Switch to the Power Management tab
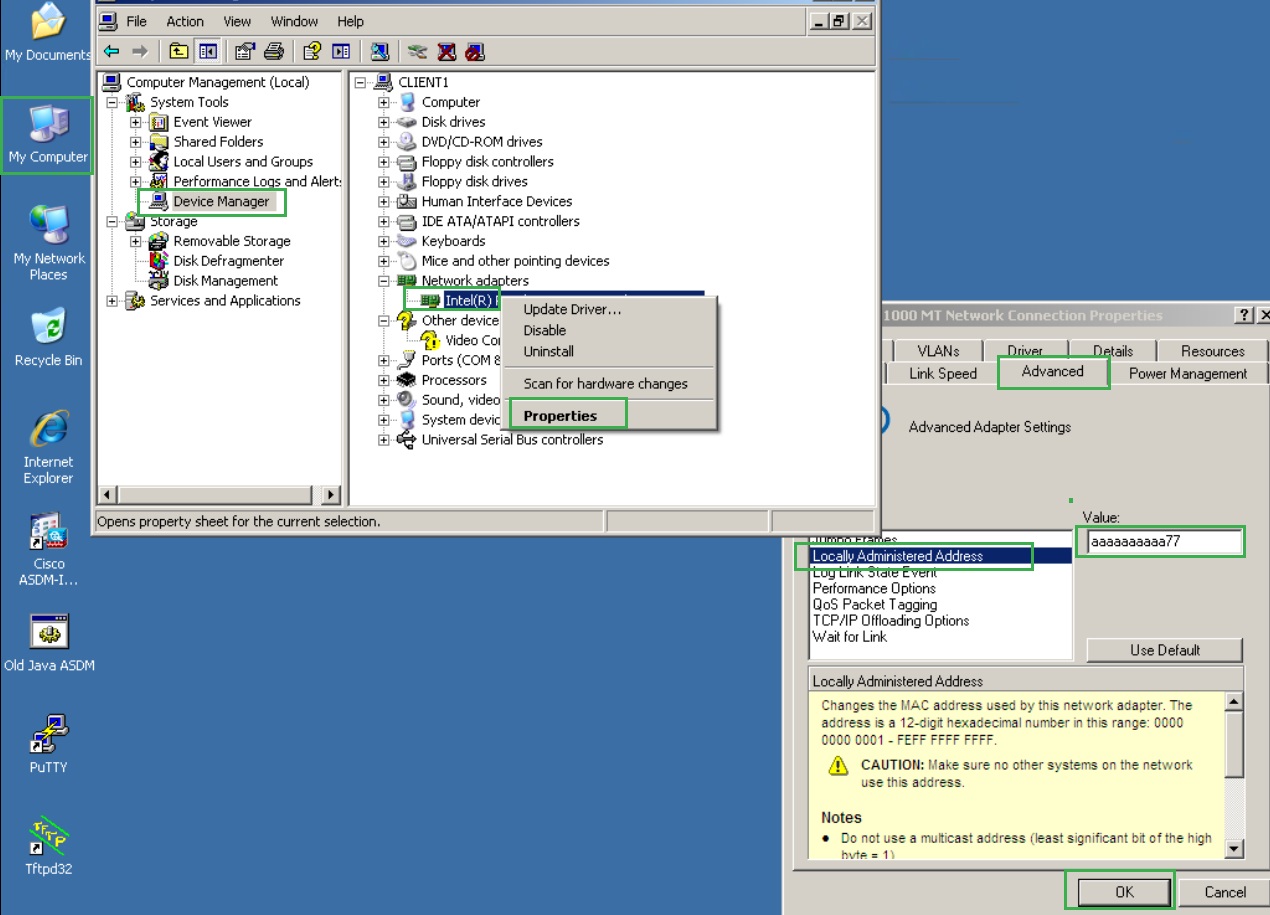The image size is (1270, 915). (x=1188, y=373)
